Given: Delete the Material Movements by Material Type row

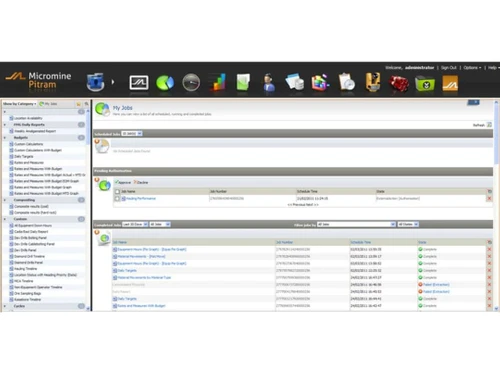Looking at the screenshot, I should pos(489,277).
